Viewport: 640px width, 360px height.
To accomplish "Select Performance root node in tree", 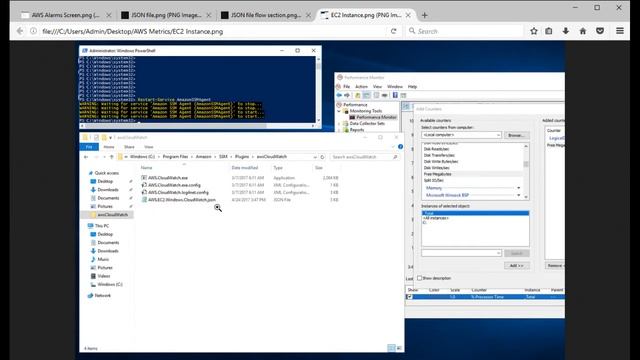I will click(355, 105).
